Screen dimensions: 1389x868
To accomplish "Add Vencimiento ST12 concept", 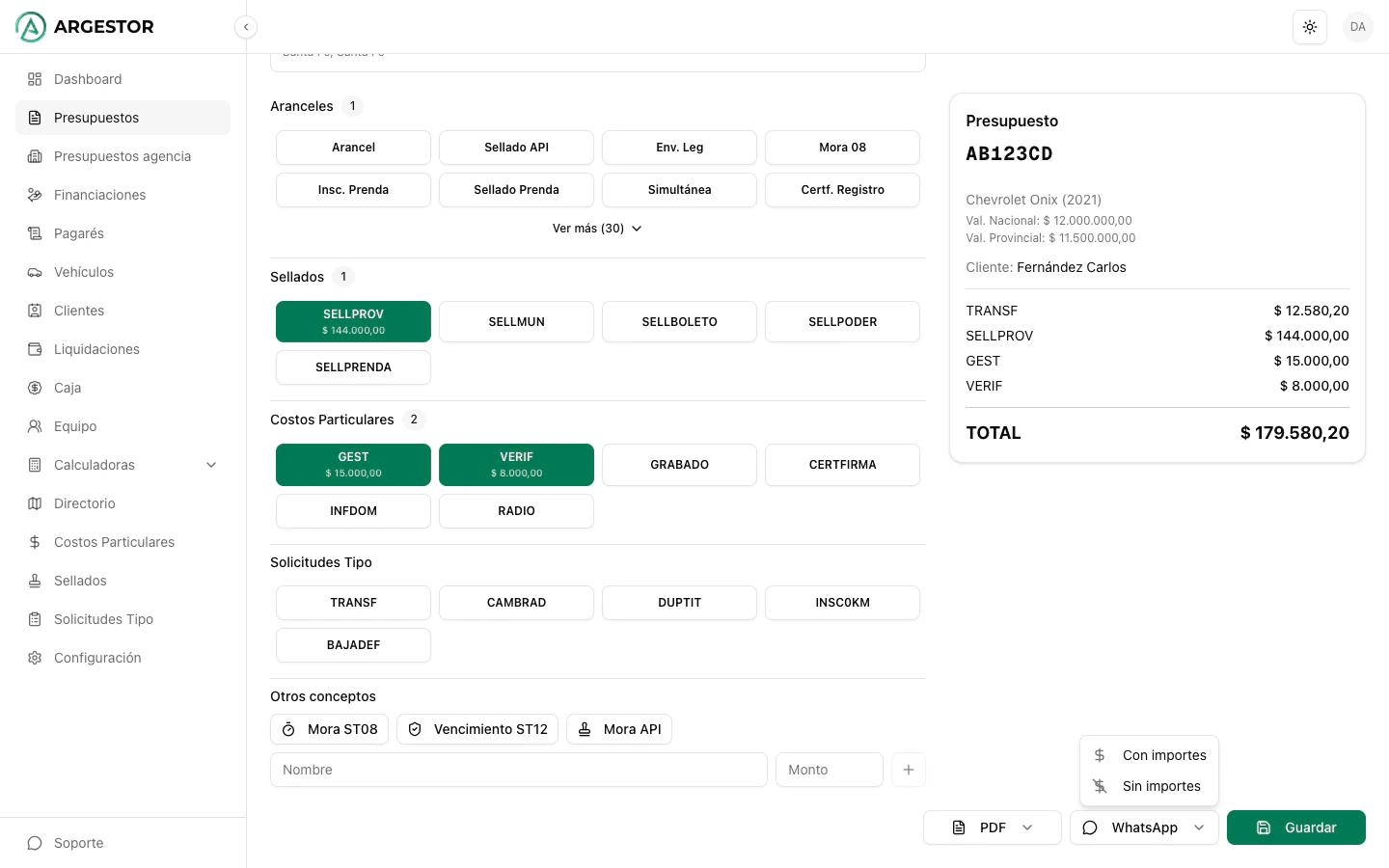I will click(x=477, y=729).
